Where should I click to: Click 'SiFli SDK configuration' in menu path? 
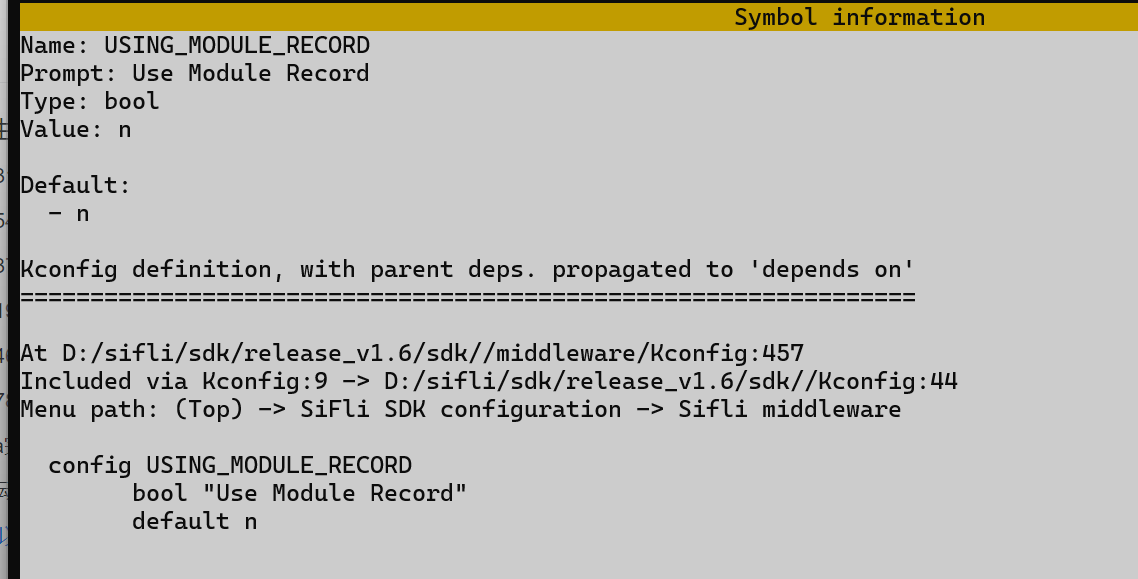461,409
